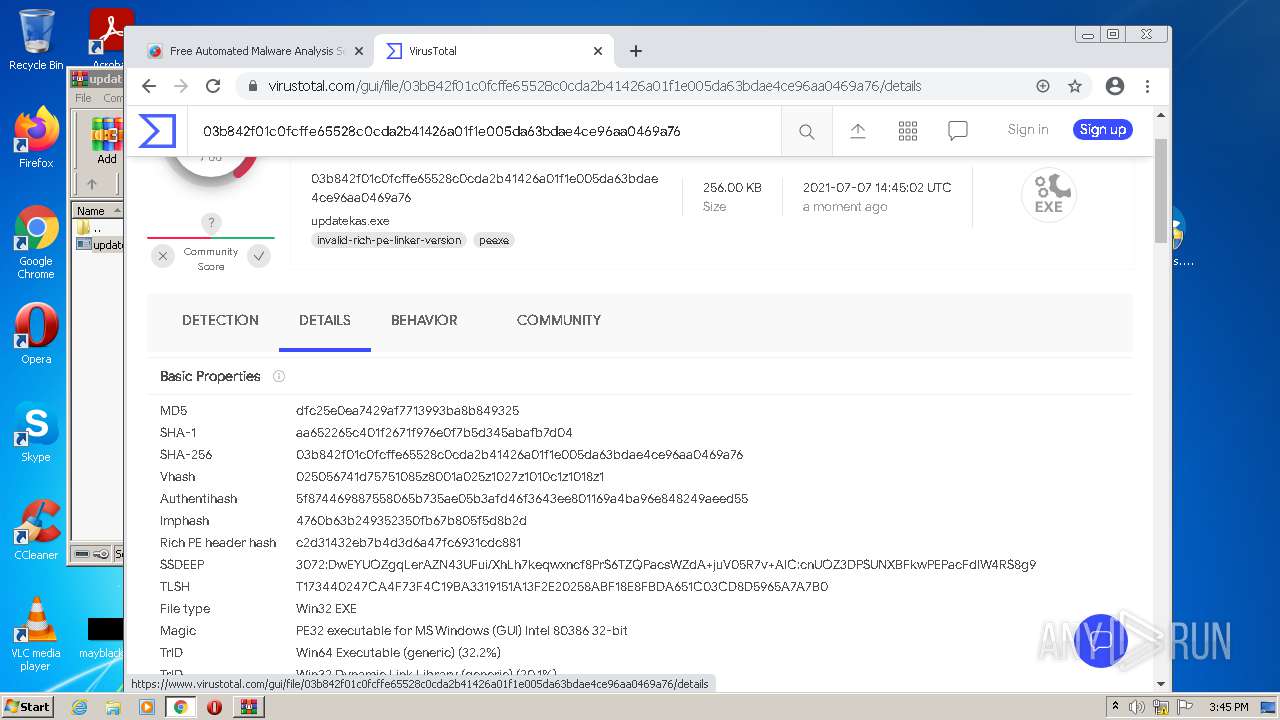This screenshot has width=1280, height=720.
Task: Click the Chrome back arrow
Action: tap(149, 86)
